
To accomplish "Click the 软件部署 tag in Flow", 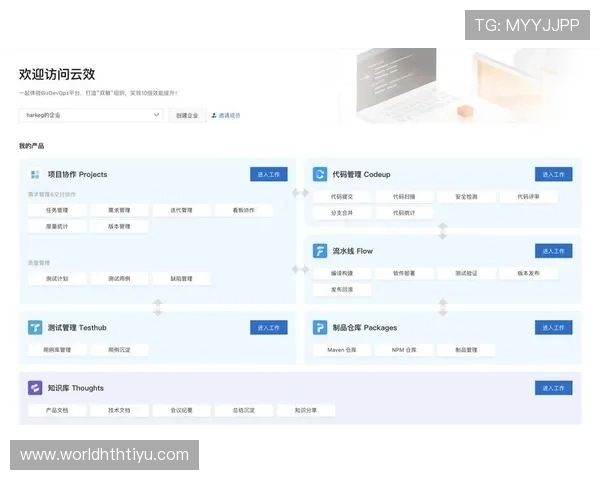I will click(404, 273).
